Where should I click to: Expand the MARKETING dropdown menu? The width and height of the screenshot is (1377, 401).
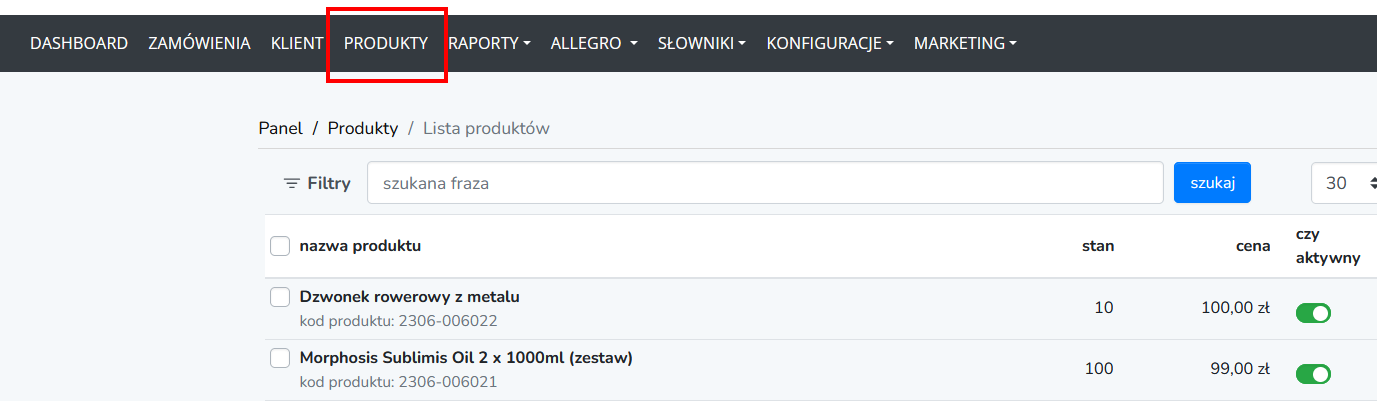click(965, 43)
